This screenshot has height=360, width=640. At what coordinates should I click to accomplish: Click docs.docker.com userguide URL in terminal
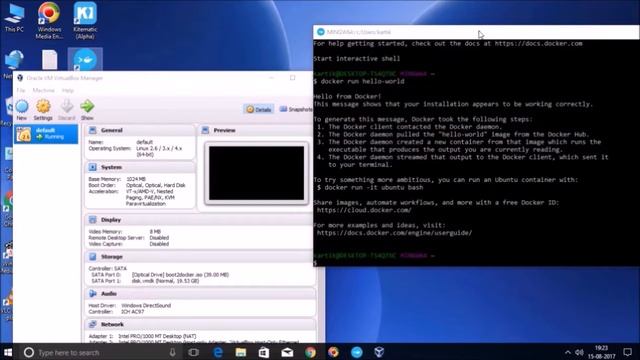point(394,233)
